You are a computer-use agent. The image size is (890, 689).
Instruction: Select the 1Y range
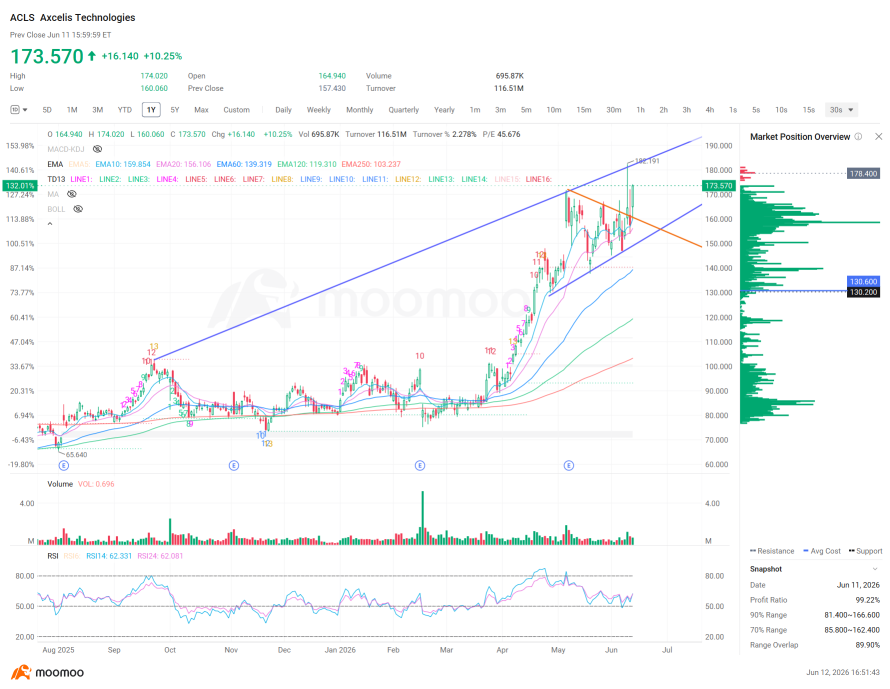point(151,110)
